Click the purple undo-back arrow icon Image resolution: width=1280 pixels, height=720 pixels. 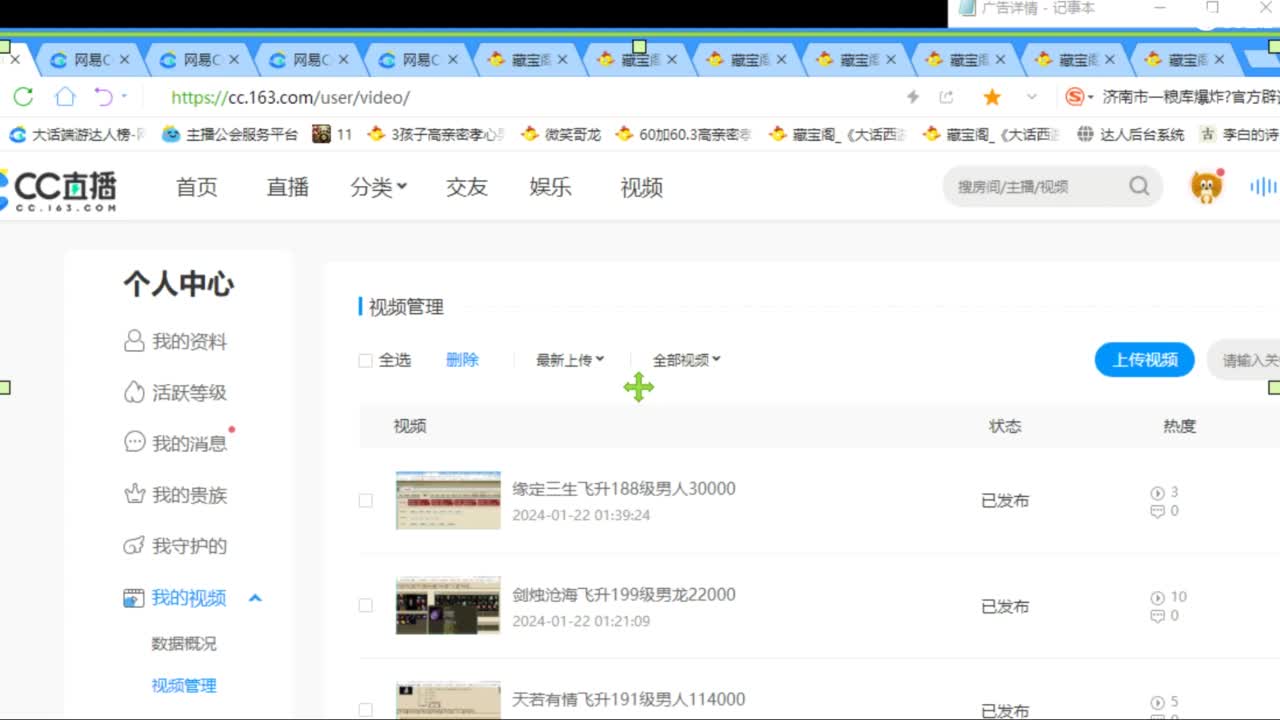[x=103, y=97]
